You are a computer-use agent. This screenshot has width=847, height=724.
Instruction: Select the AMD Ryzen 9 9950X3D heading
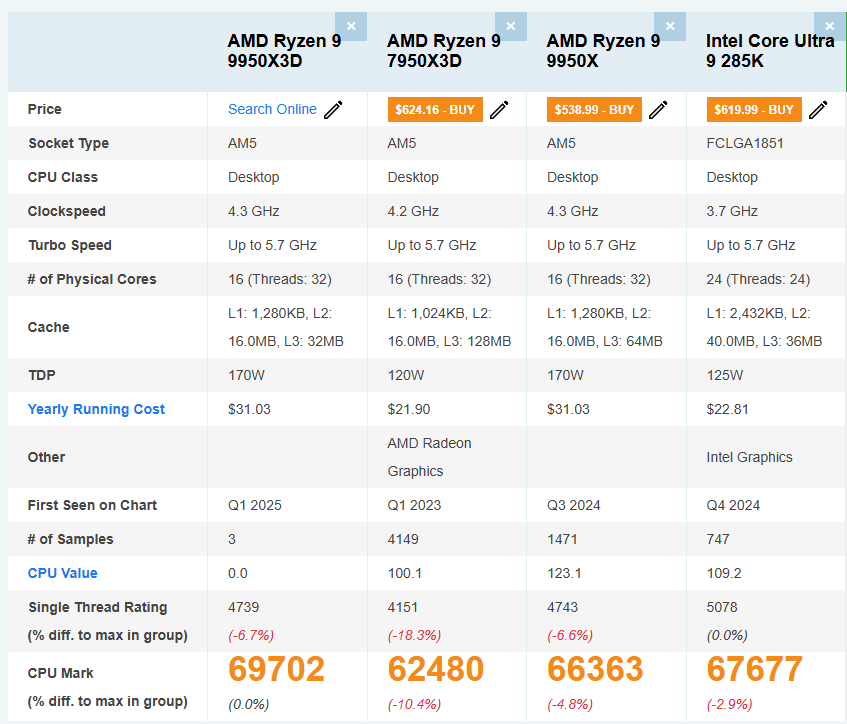[x=279, y=51]
